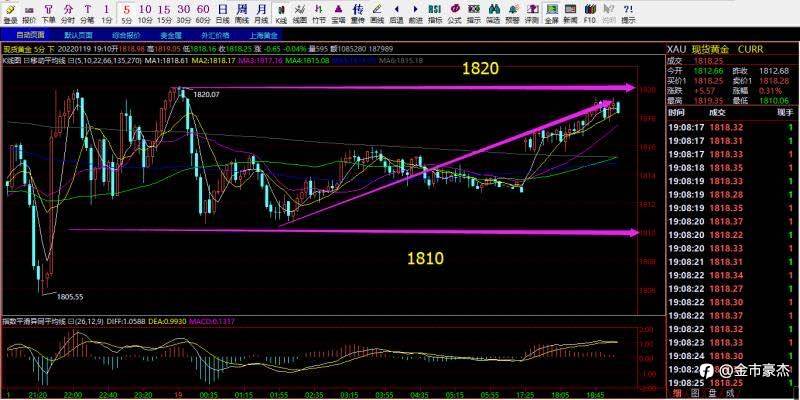Select the 10分 ten-minute period
Viewport: 800px width, 400px height.
coord(145,14)
